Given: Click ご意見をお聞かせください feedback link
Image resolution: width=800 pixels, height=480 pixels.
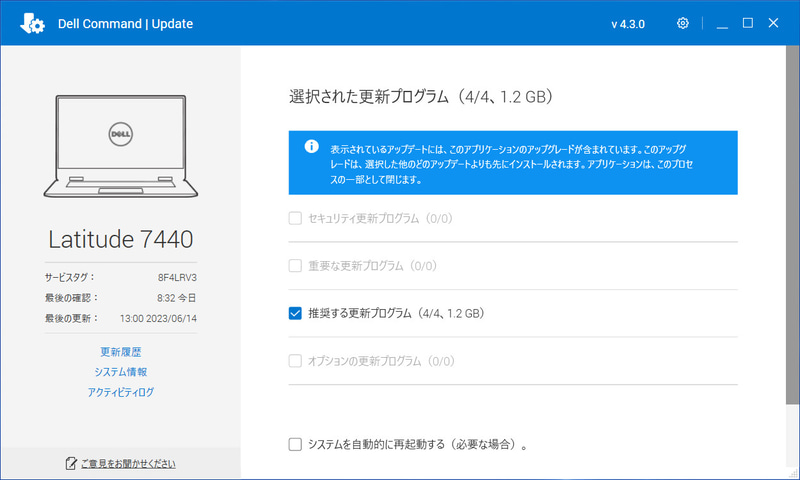Looking at the screenshot, I should pyautogui.click(x=128, y=464).
